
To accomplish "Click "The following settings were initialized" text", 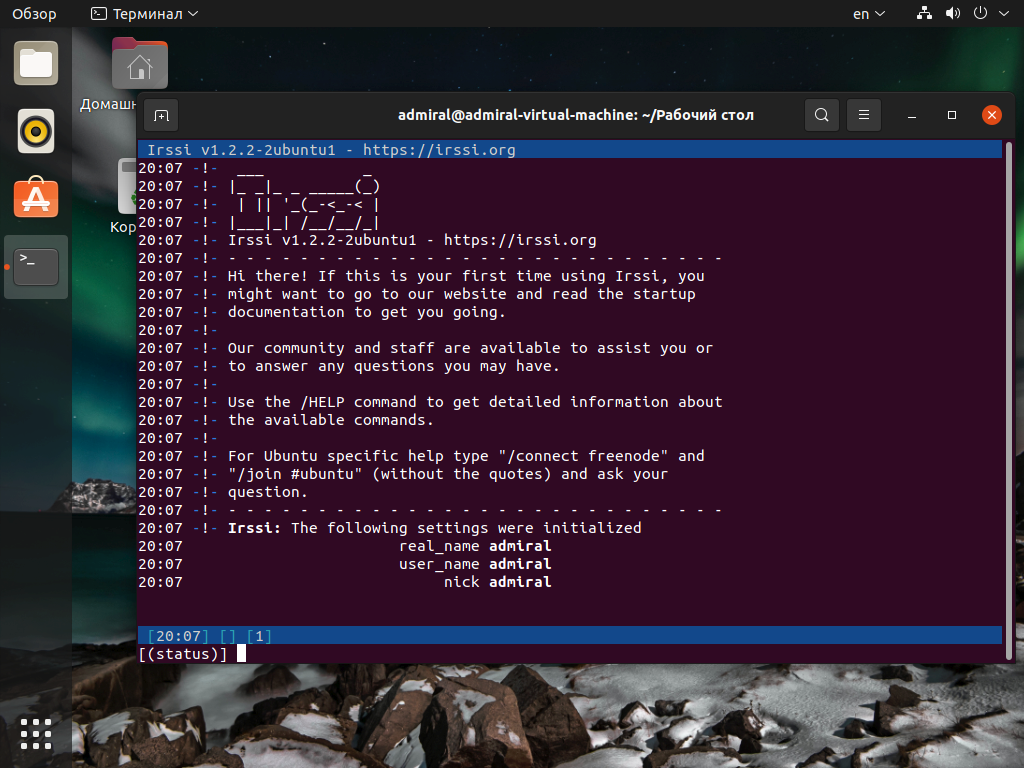I will tap(466, 528).
